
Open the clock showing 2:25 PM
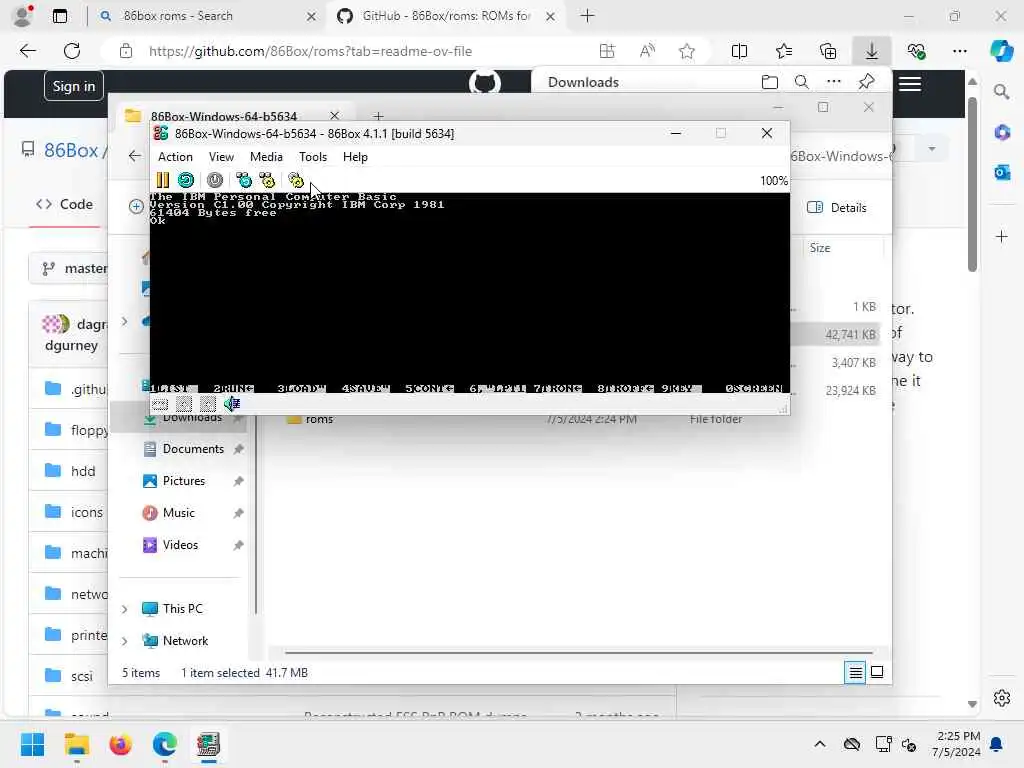click(955, 744)
